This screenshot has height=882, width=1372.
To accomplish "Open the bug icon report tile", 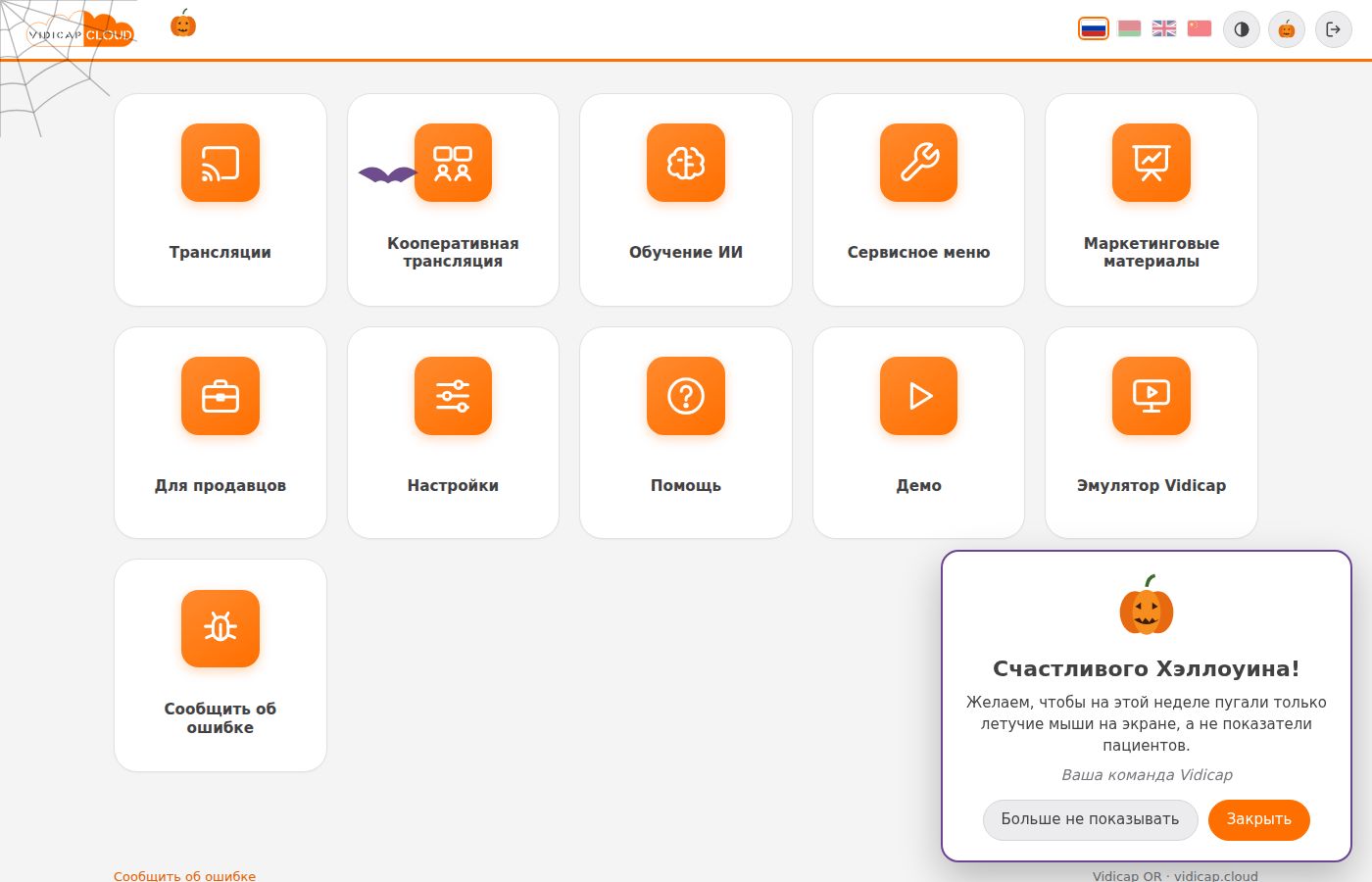I will tap(220, 665).
